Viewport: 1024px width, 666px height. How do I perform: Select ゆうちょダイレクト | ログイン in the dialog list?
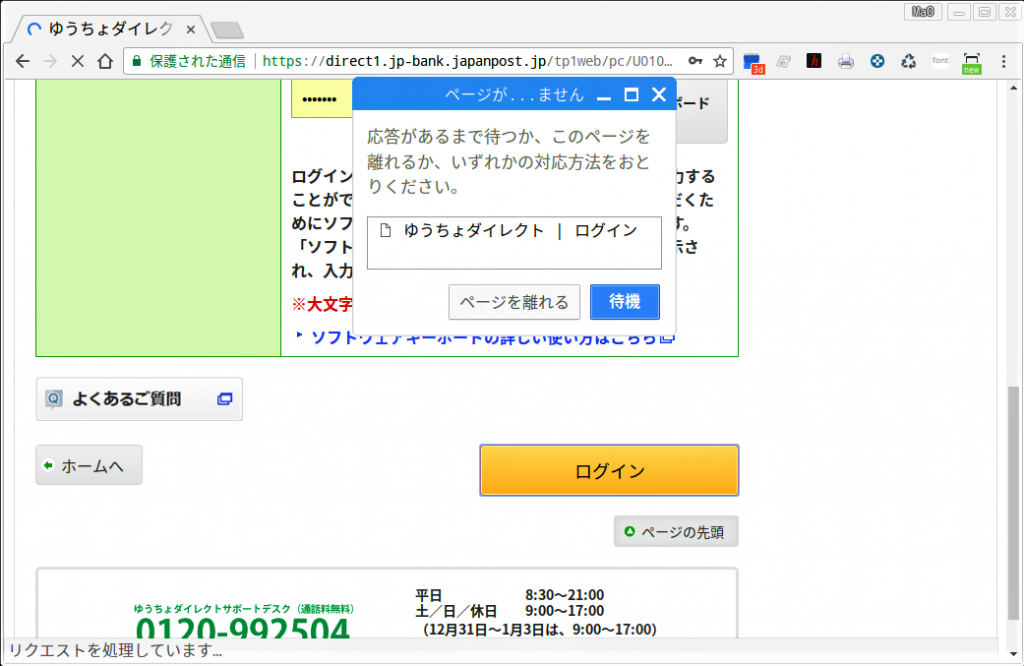tap(514, 230)
